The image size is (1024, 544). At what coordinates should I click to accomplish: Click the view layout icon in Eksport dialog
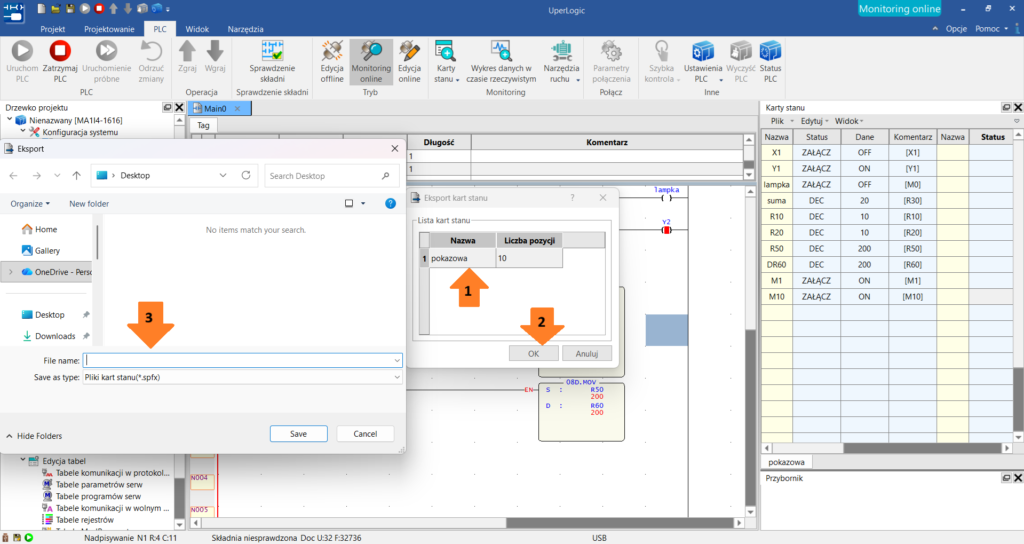pos(349,204)
